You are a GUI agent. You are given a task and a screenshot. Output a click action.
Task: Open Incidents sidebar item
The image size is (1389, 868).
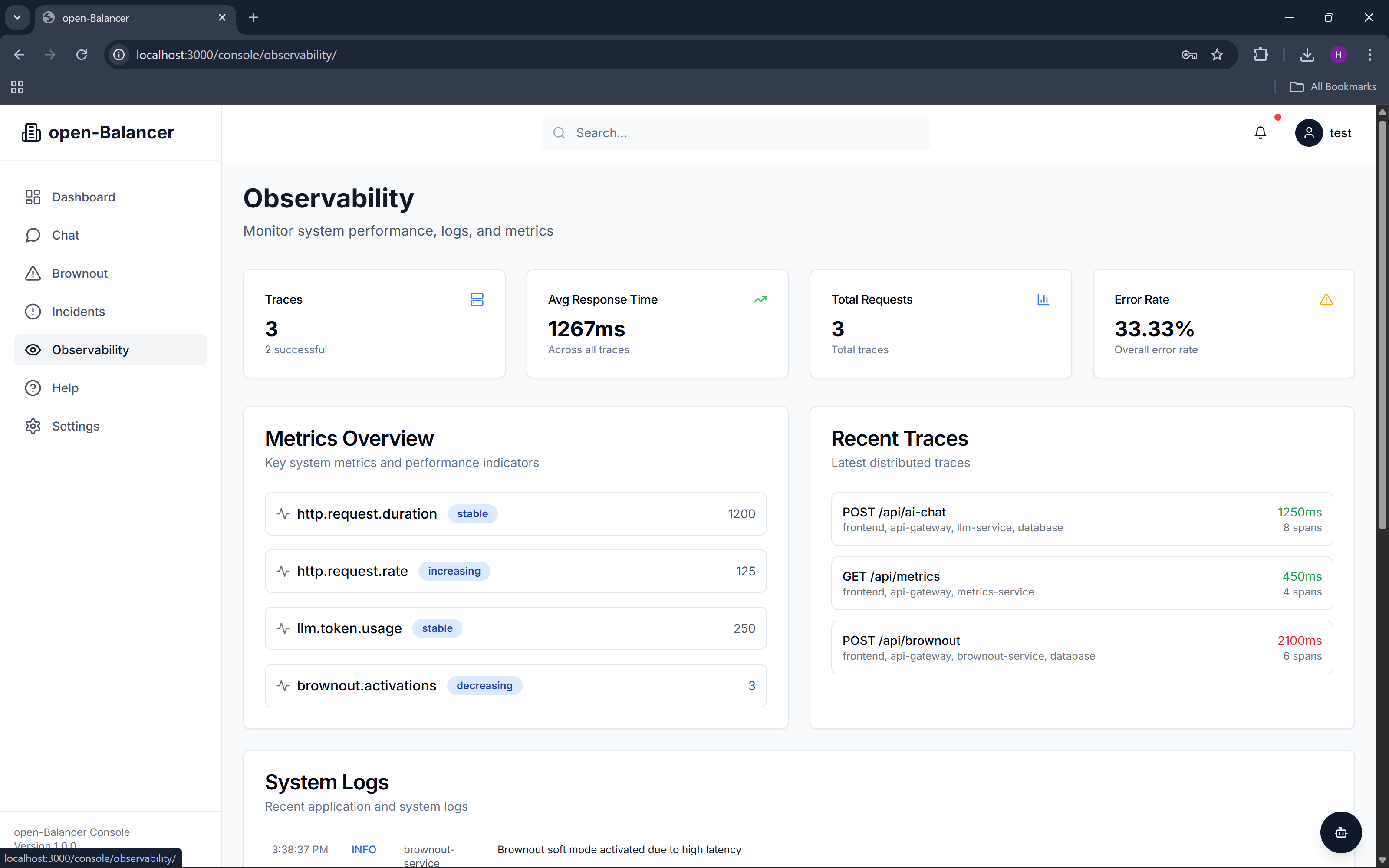(79, 312)
